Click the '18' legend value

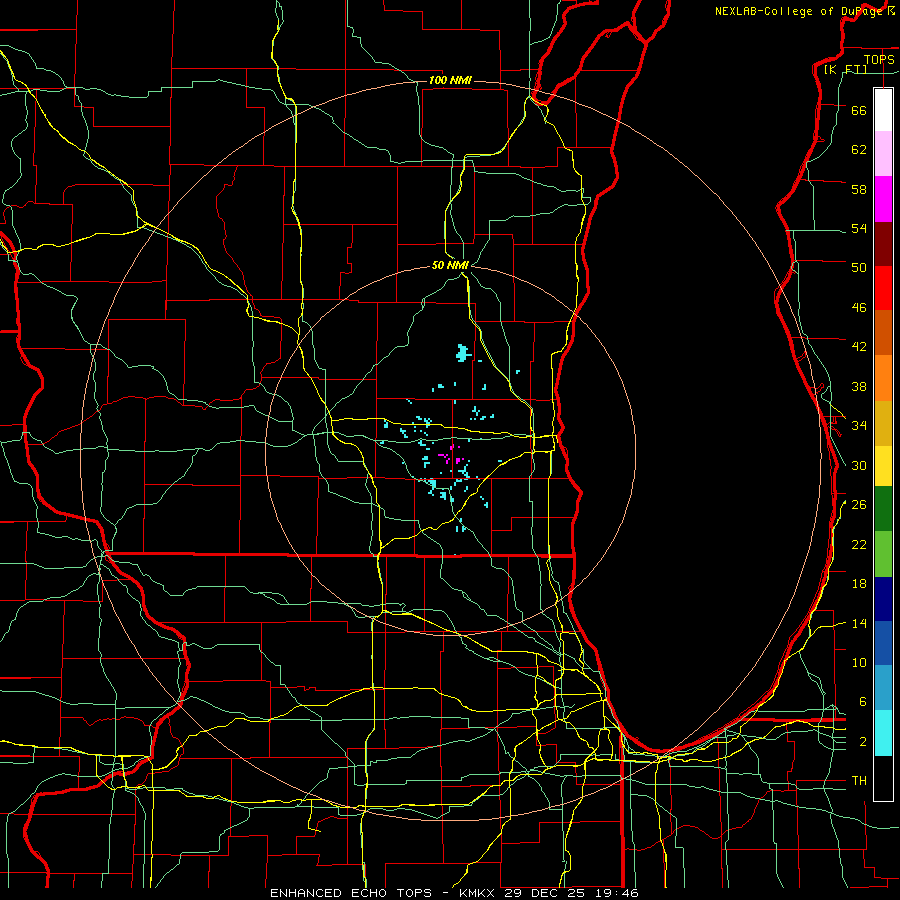pos(859,584)
